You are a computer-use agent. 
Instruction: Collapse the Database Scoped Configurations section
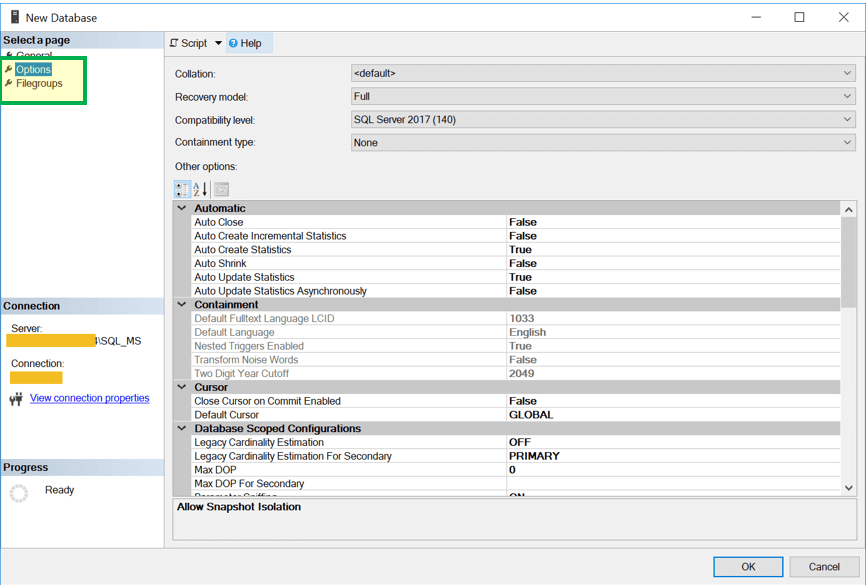coord(182,428)
